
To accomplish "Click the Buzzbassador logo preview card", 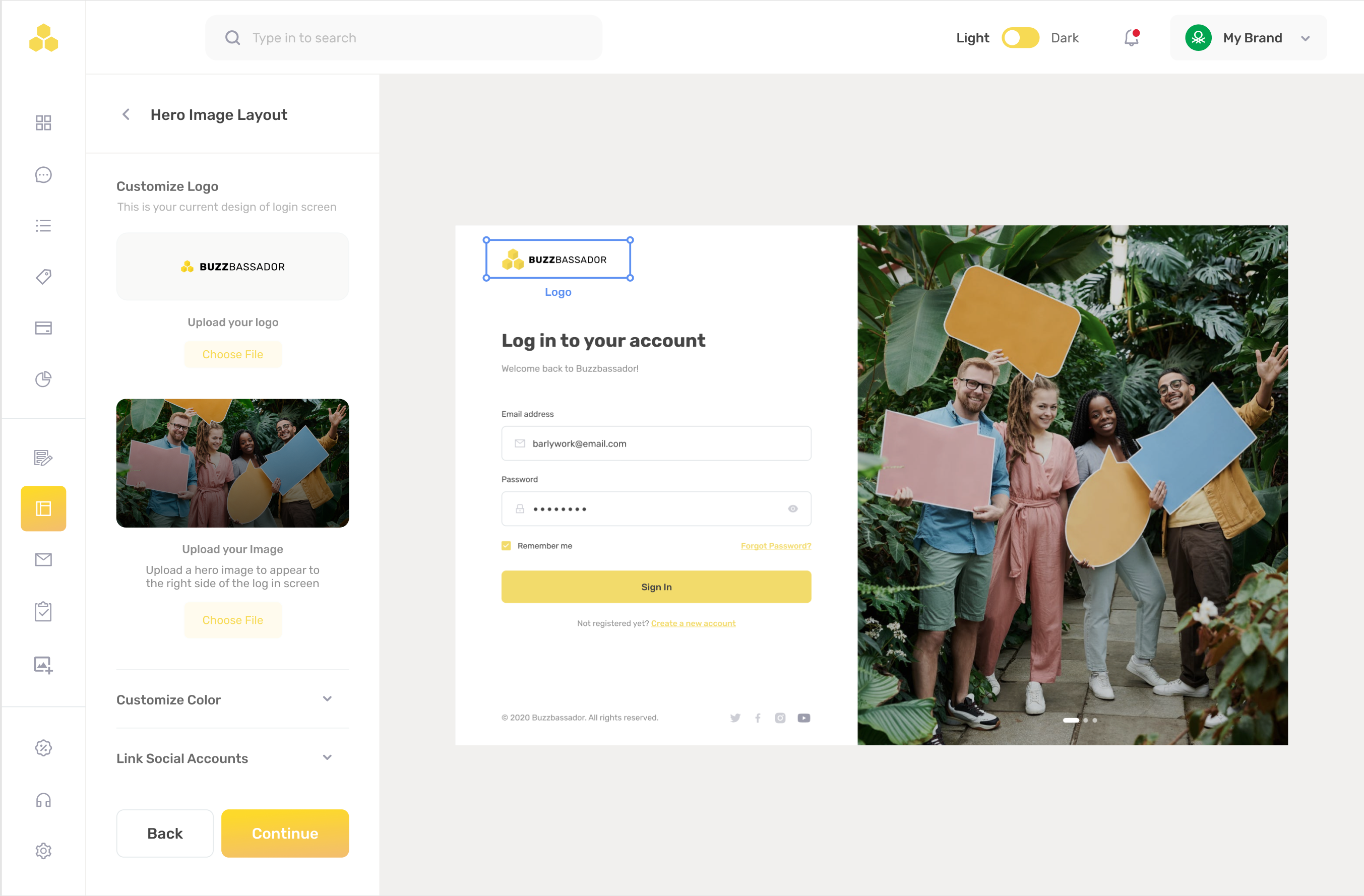I will (x=233, y=267).
